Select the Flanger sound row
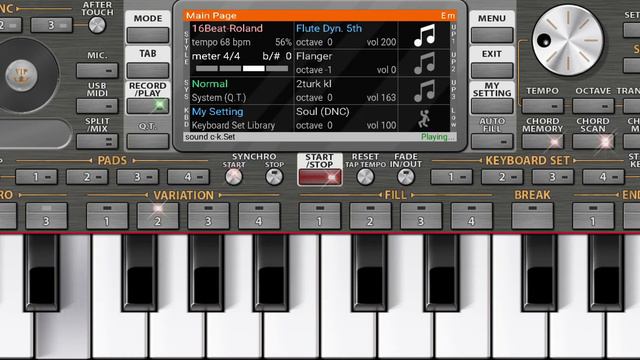The image size is (640, 360). pos(346,63)
